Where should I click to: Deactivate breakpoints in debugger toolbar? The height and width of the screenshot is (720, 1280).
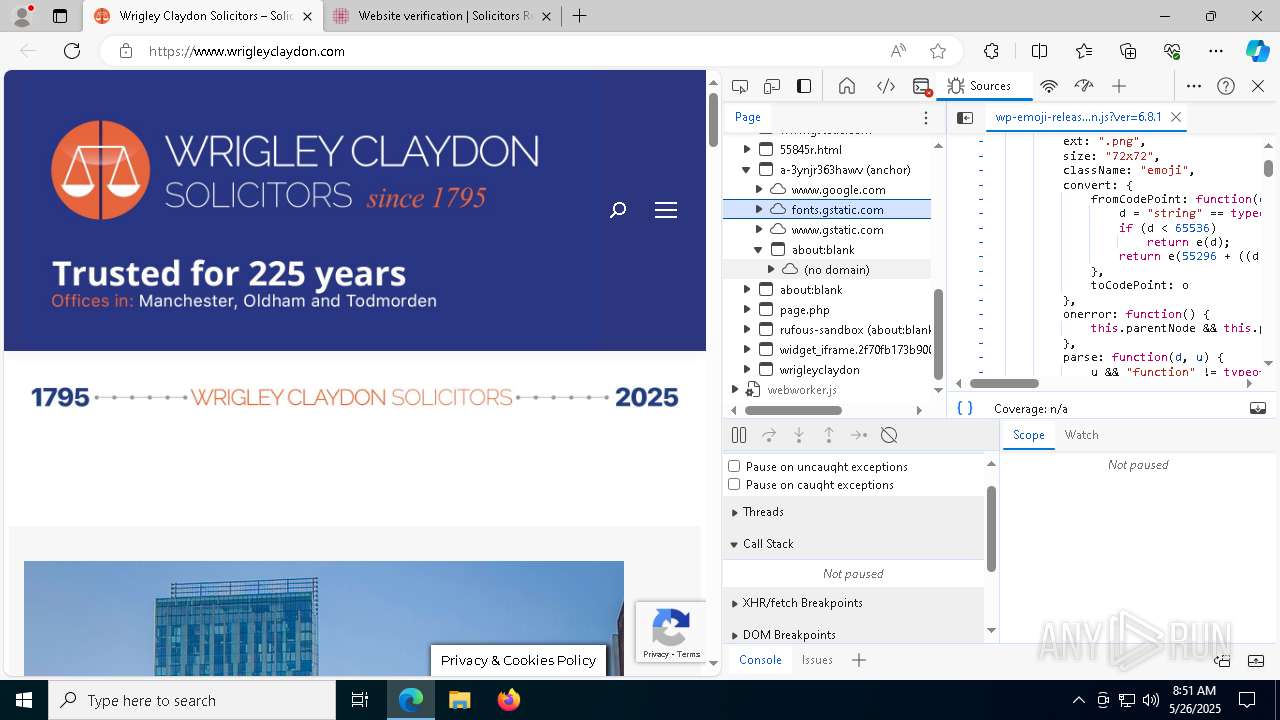click(889, 435)
